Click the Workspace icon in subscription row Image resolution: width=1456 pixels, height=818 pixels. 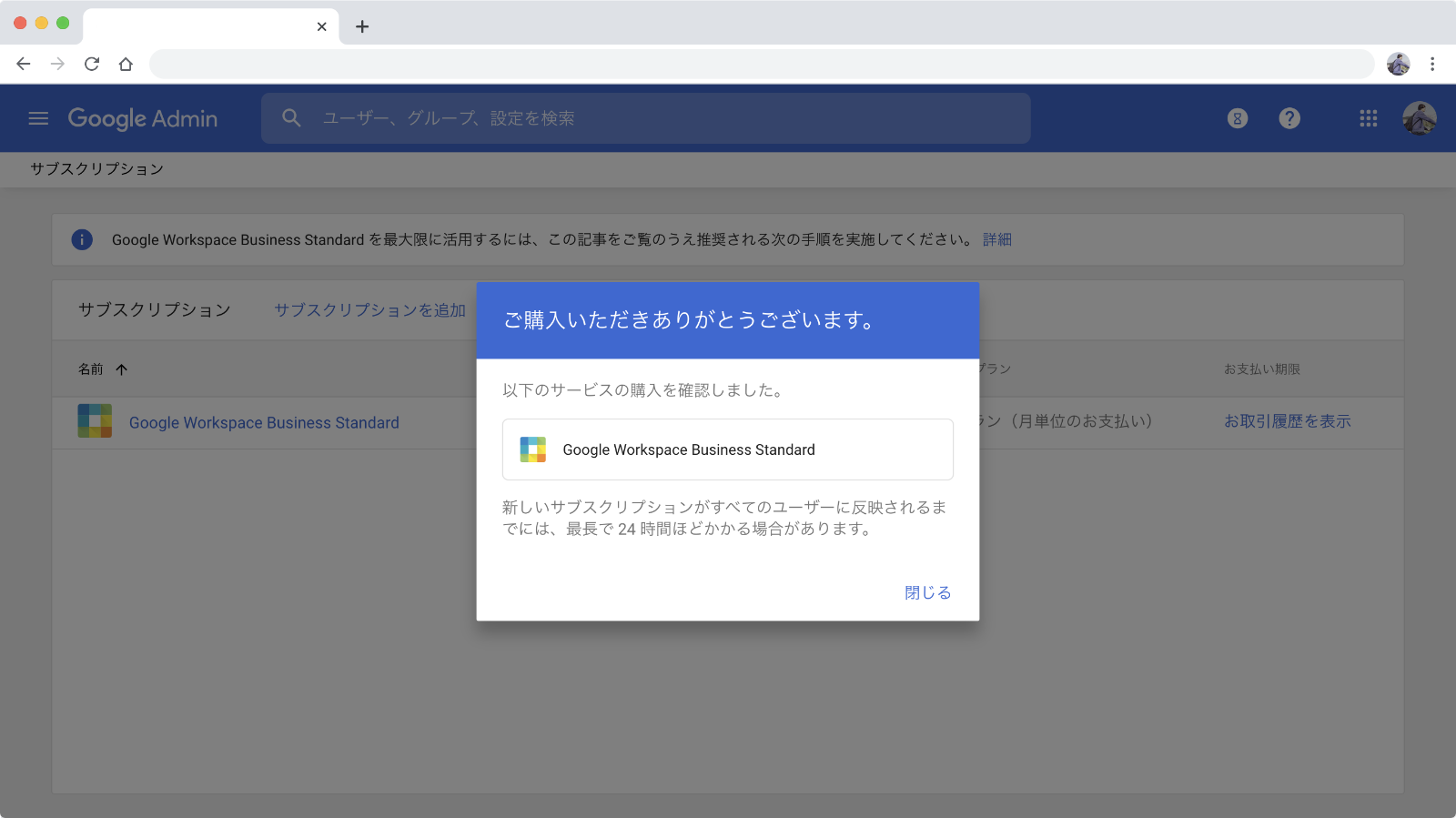click(x=95, y=421)
